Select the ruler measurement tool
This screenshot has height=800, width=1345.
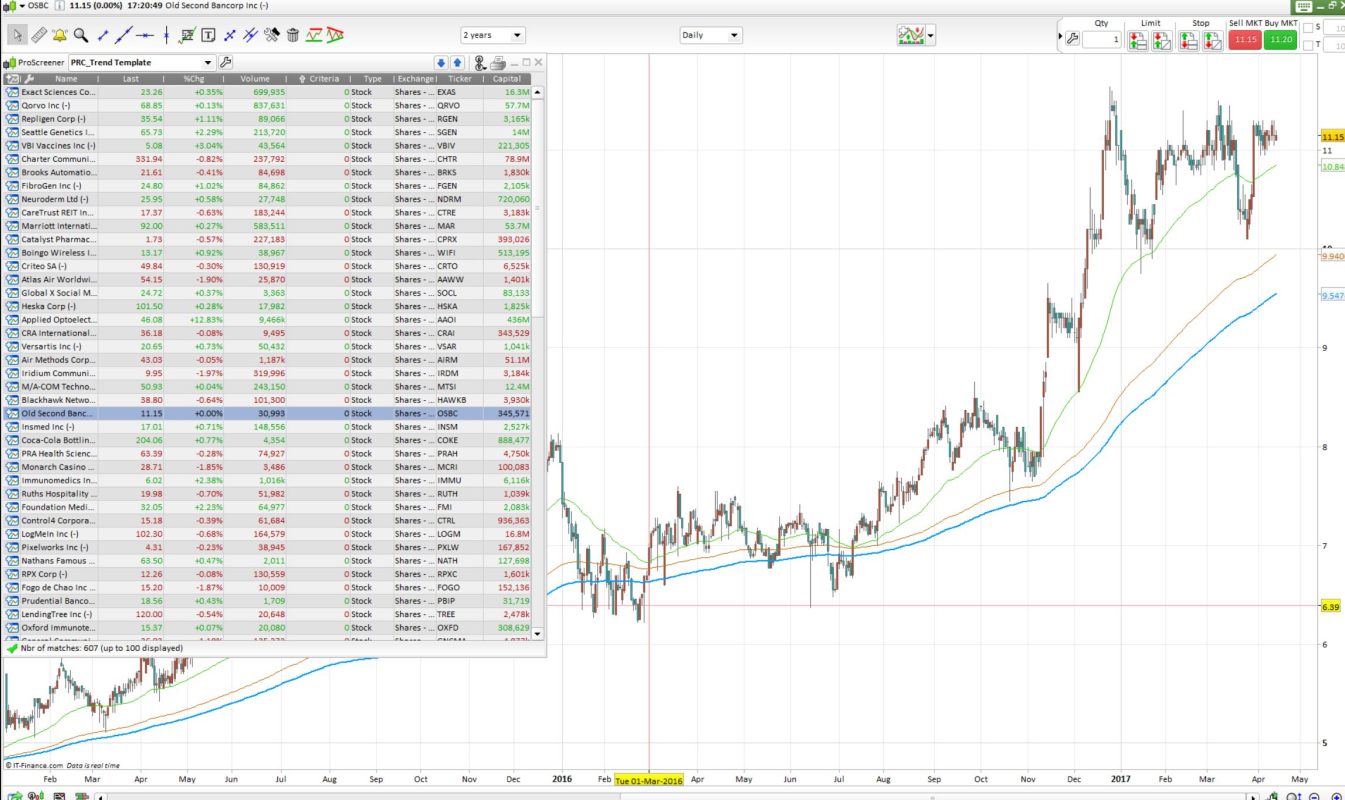39,35
